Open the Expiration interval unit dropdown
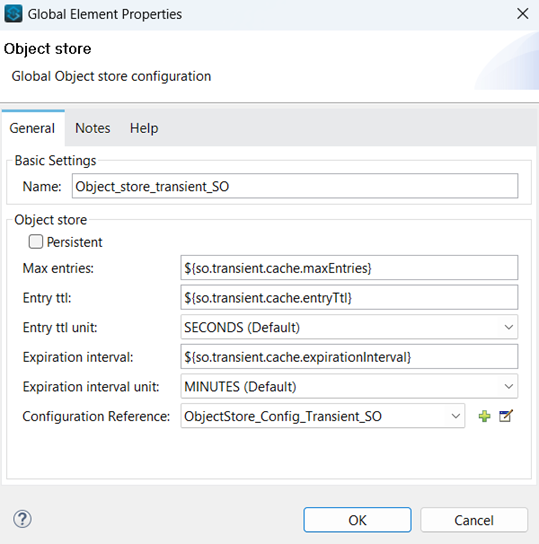The image size is (539, 544). pos(349,386)
